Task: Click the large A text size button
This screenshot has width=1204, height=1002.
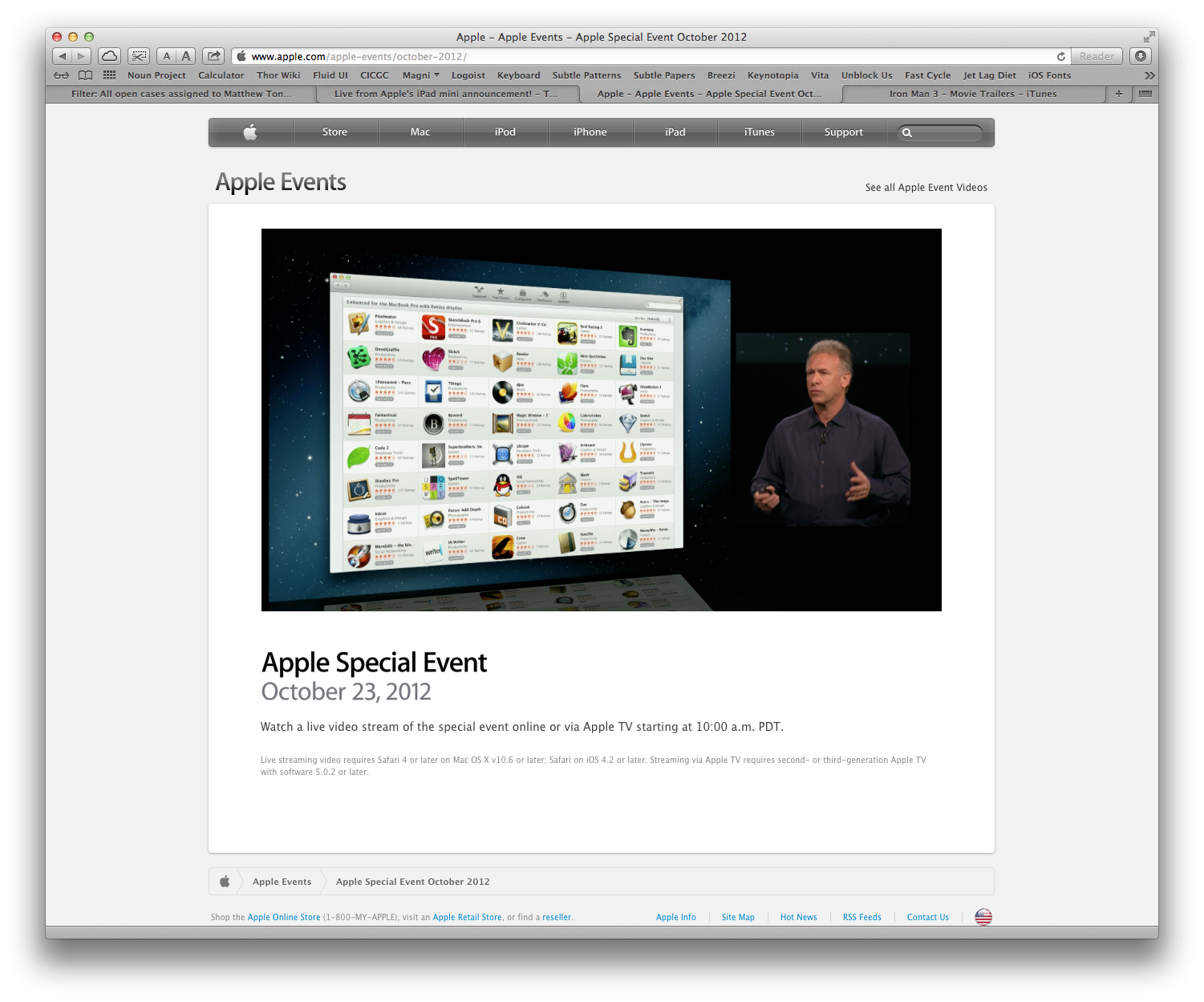Action: pos(186,56)
